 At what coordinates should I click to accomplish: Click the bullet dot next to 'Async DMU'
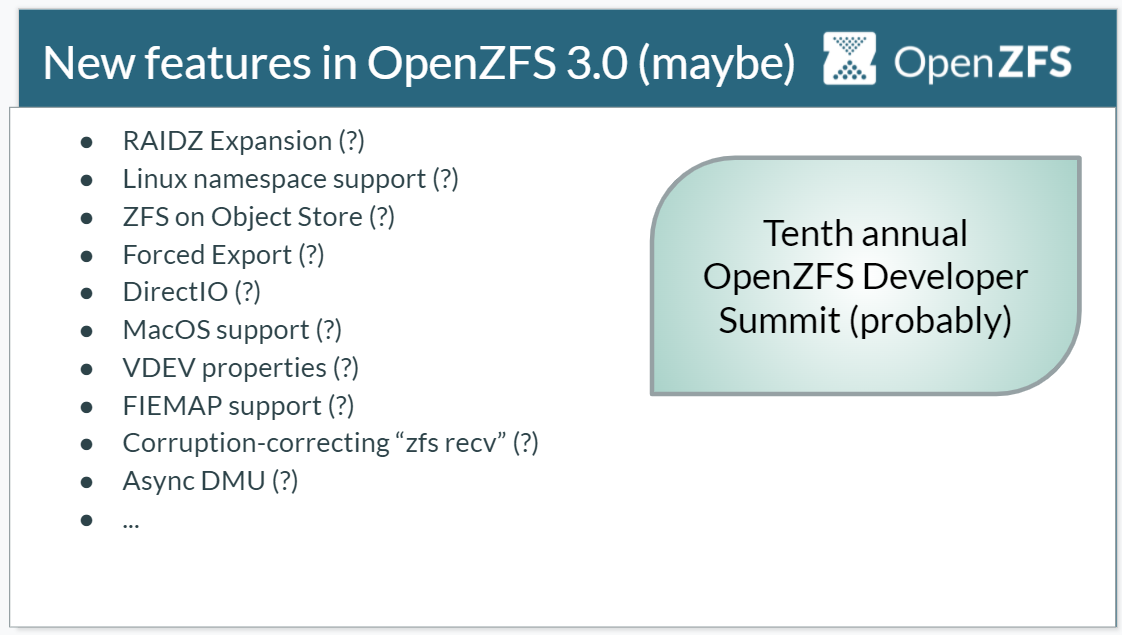[87, 483]
